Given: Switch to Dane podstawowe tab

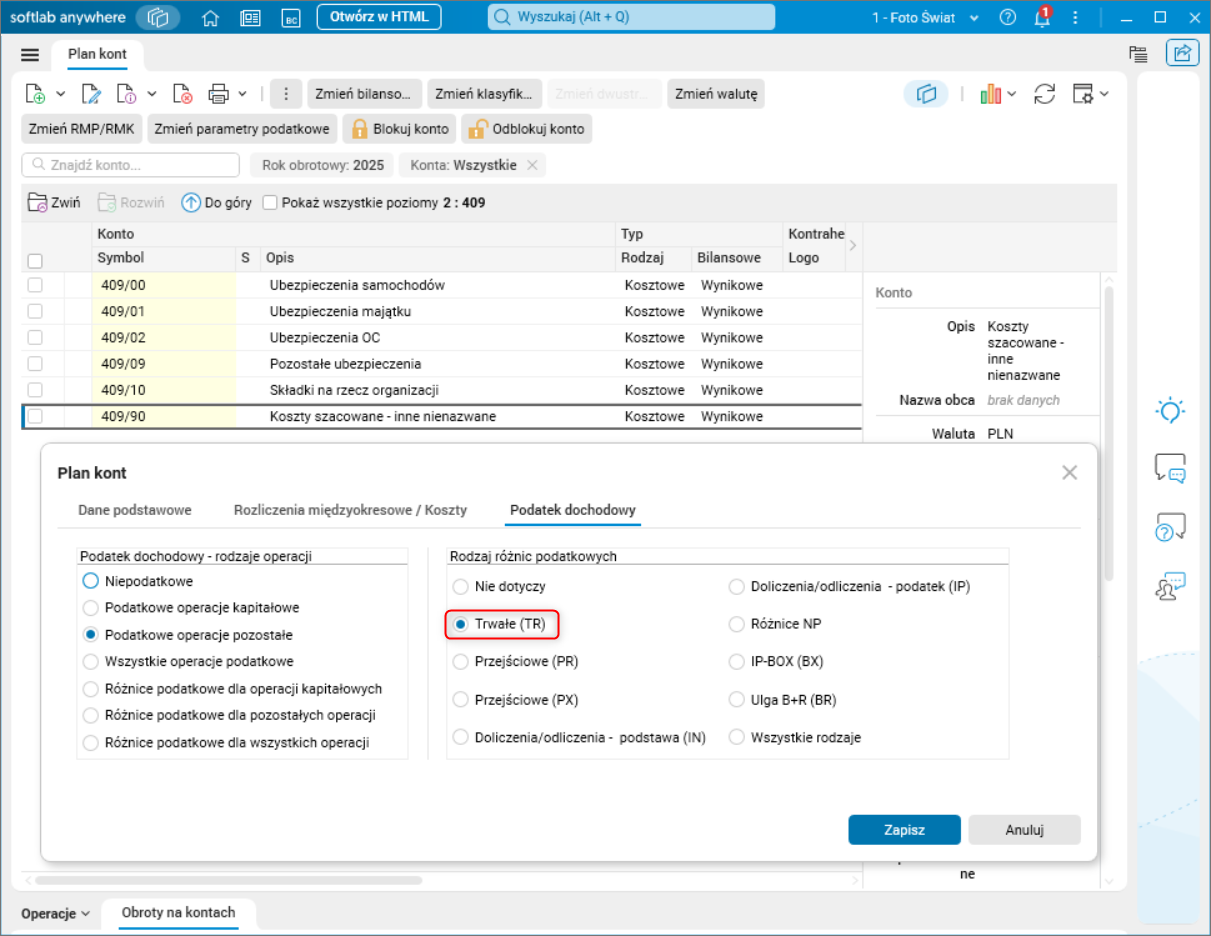Looking at the screenshot, I should pos(135,510).
